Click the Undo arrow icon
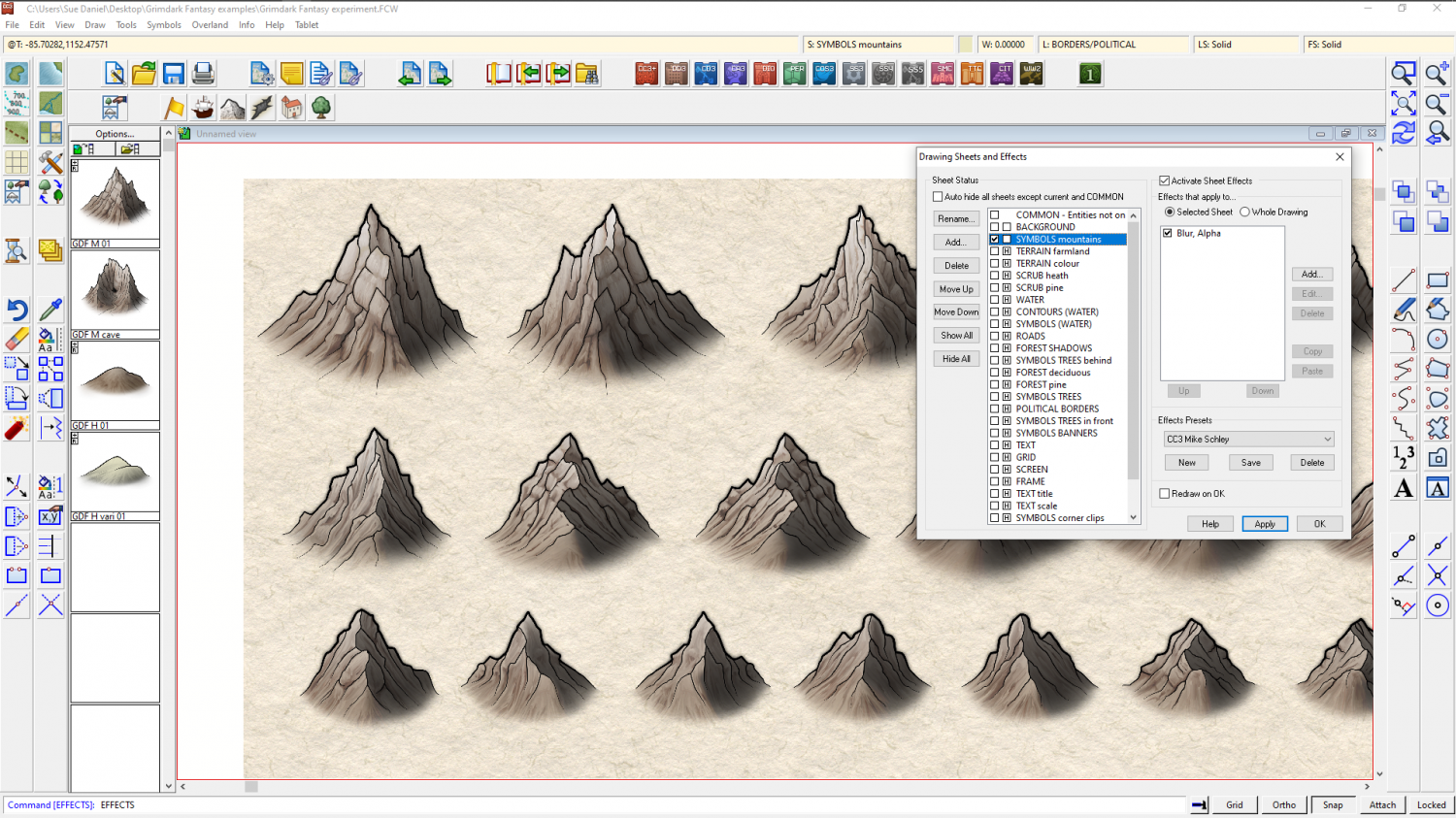Viewport: 1456px width, 818px height. (17, 310)
